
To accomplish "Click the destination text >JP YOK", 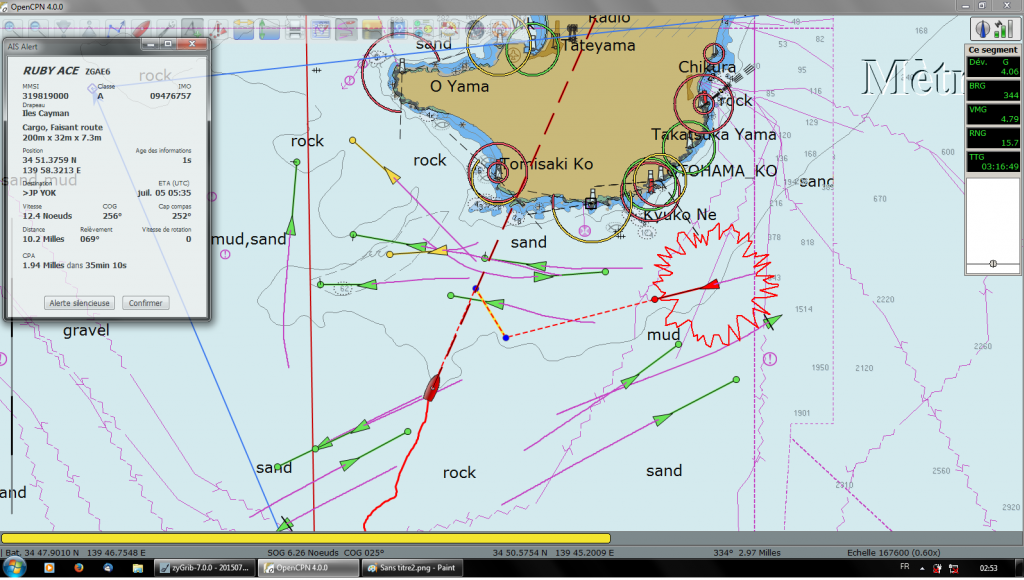I will pos(39,193).
